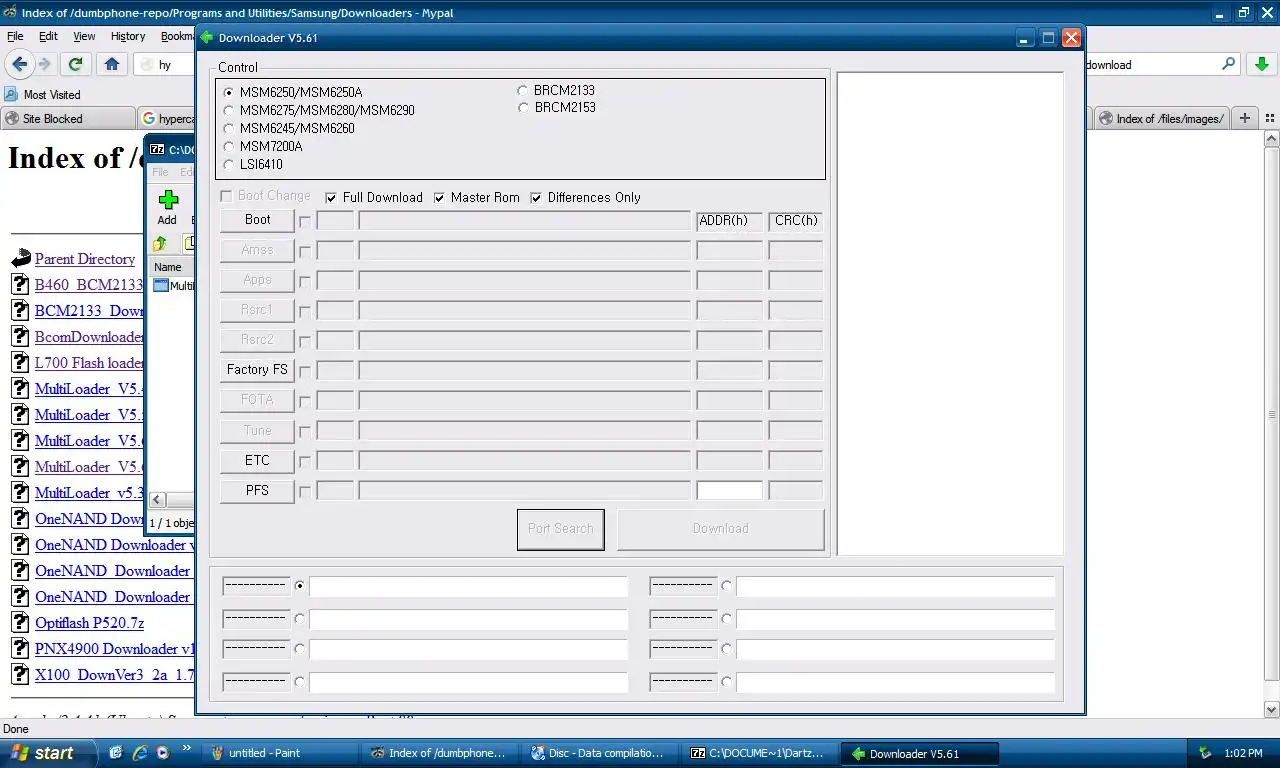
Task: Select MSM6245/MSM6260 option
Action: (229, 128)
